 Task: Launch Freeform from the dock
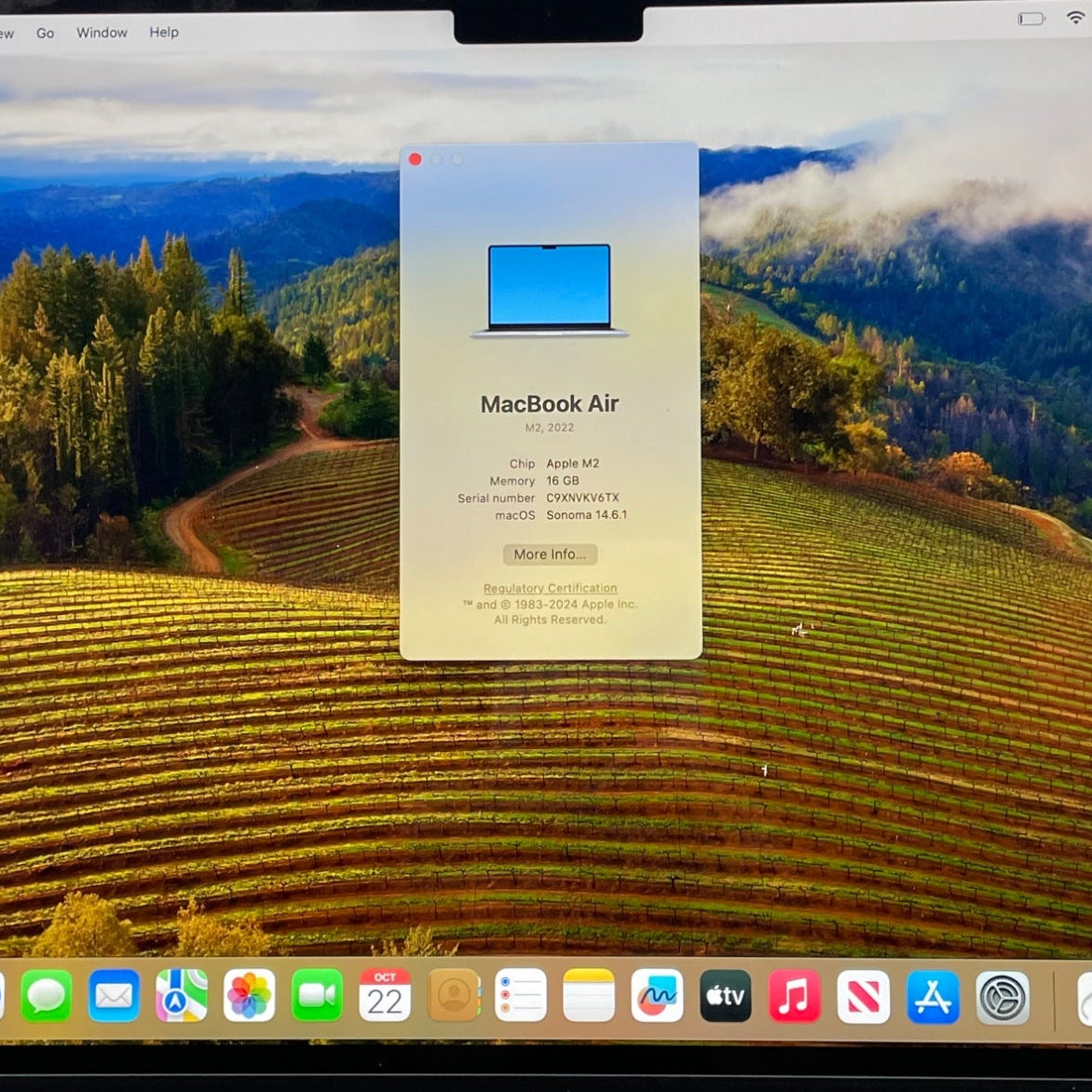(657, 996)
